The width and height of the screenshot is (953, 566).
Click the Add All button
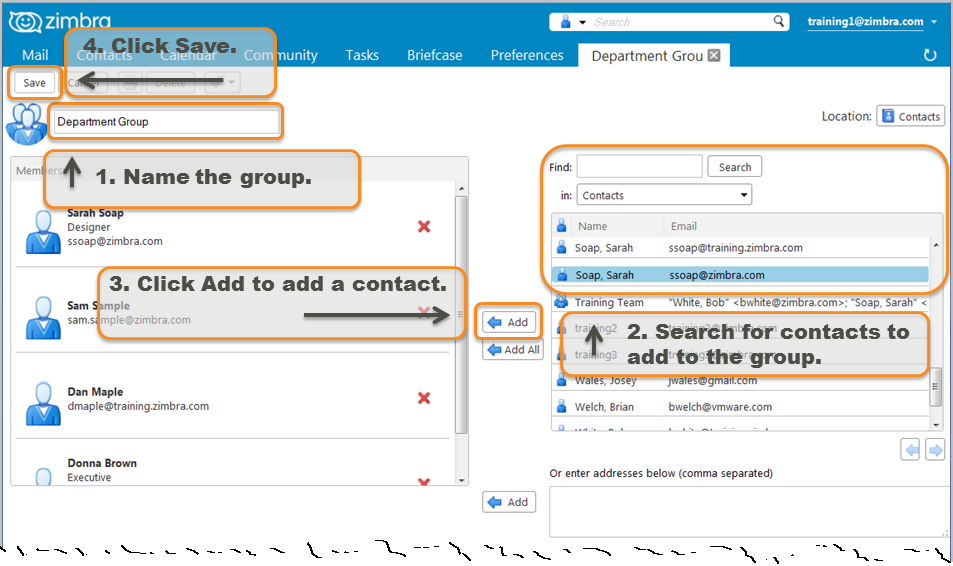coord(513,350)
